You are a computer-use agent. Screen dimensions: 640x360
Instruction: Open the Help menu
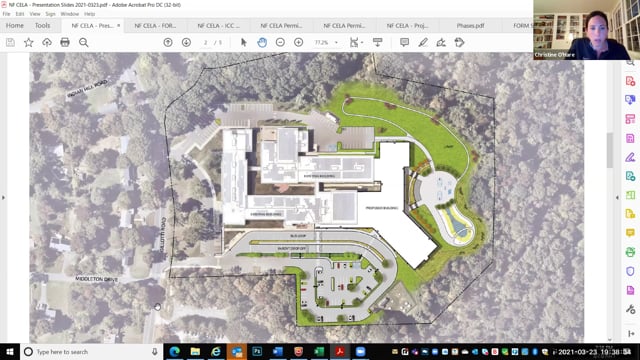[89, 14]
